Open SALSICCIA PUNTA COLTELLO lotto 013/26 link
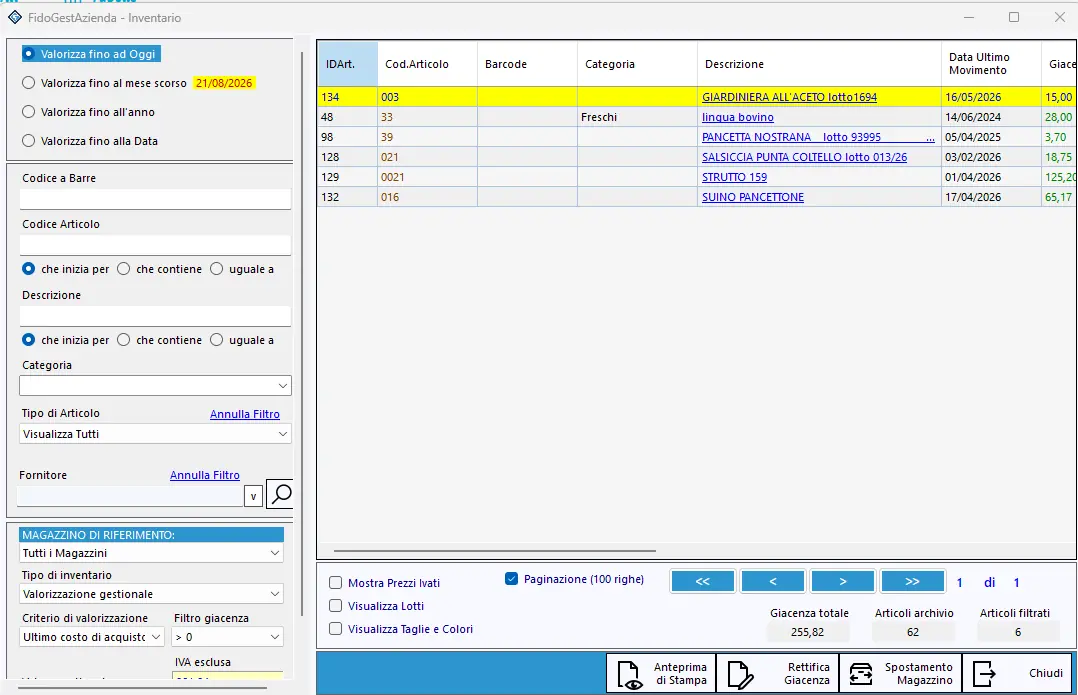1078x695 pixels. click(x=804, y=157)
